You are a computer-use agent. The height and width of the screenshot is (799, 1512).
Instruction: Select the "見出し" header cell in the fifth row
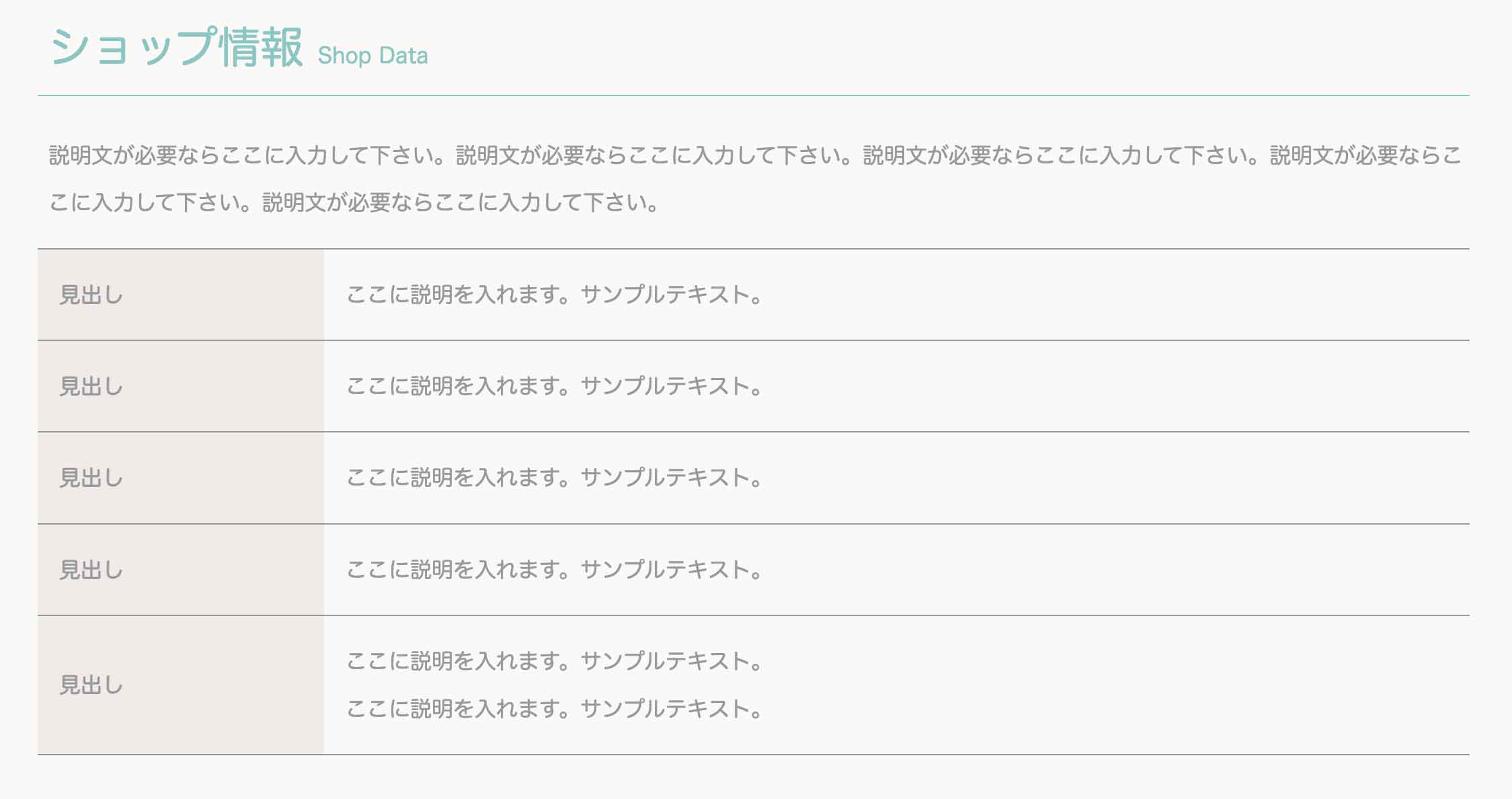(x=91, y=685)
